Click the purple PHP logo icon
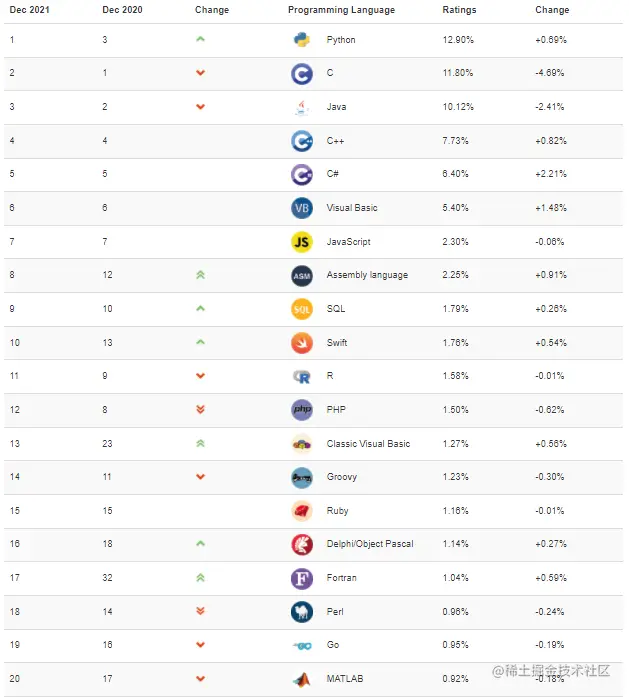 tap(302, 409)
